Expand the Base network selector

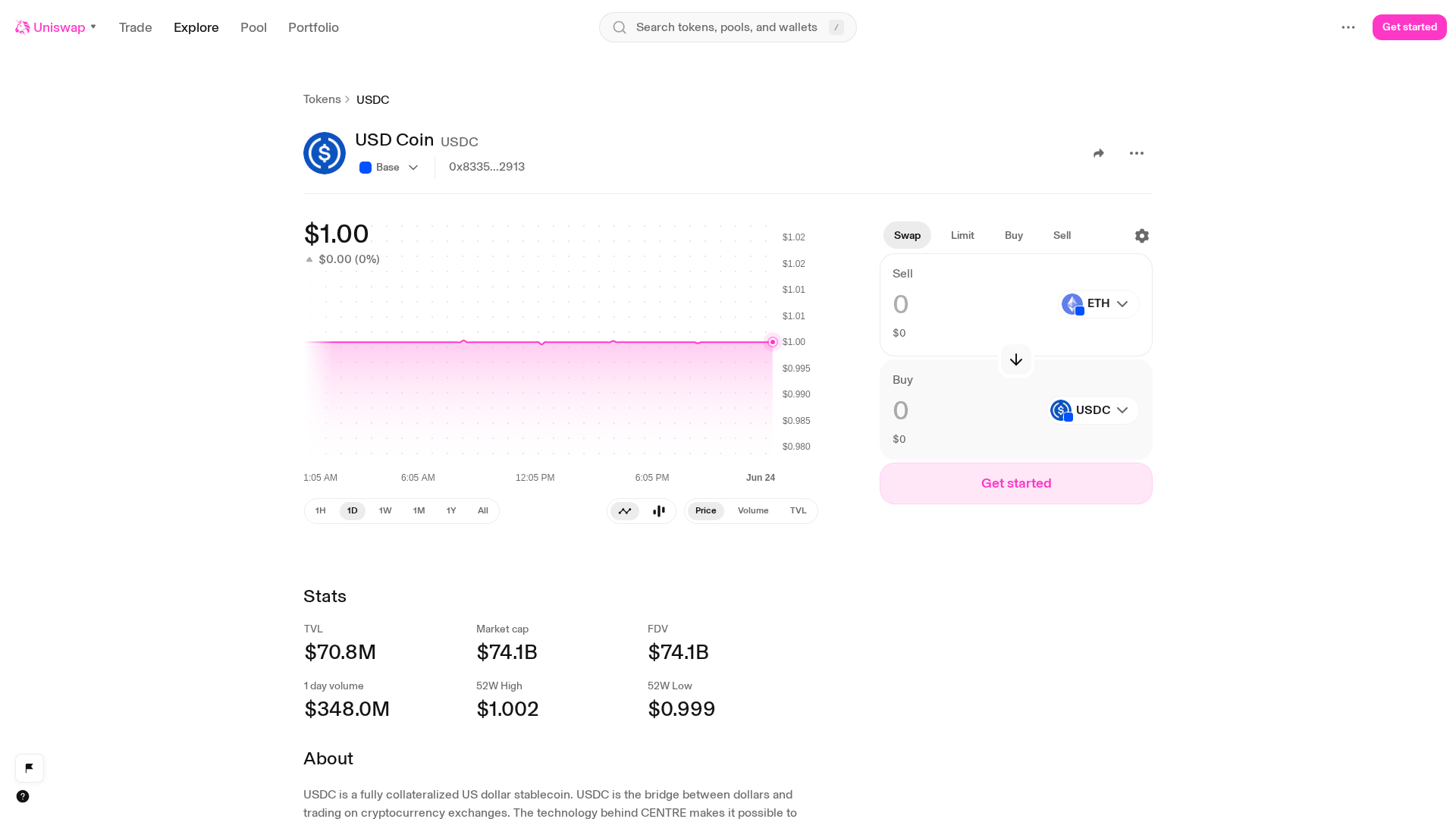click(x=389, y=168)
